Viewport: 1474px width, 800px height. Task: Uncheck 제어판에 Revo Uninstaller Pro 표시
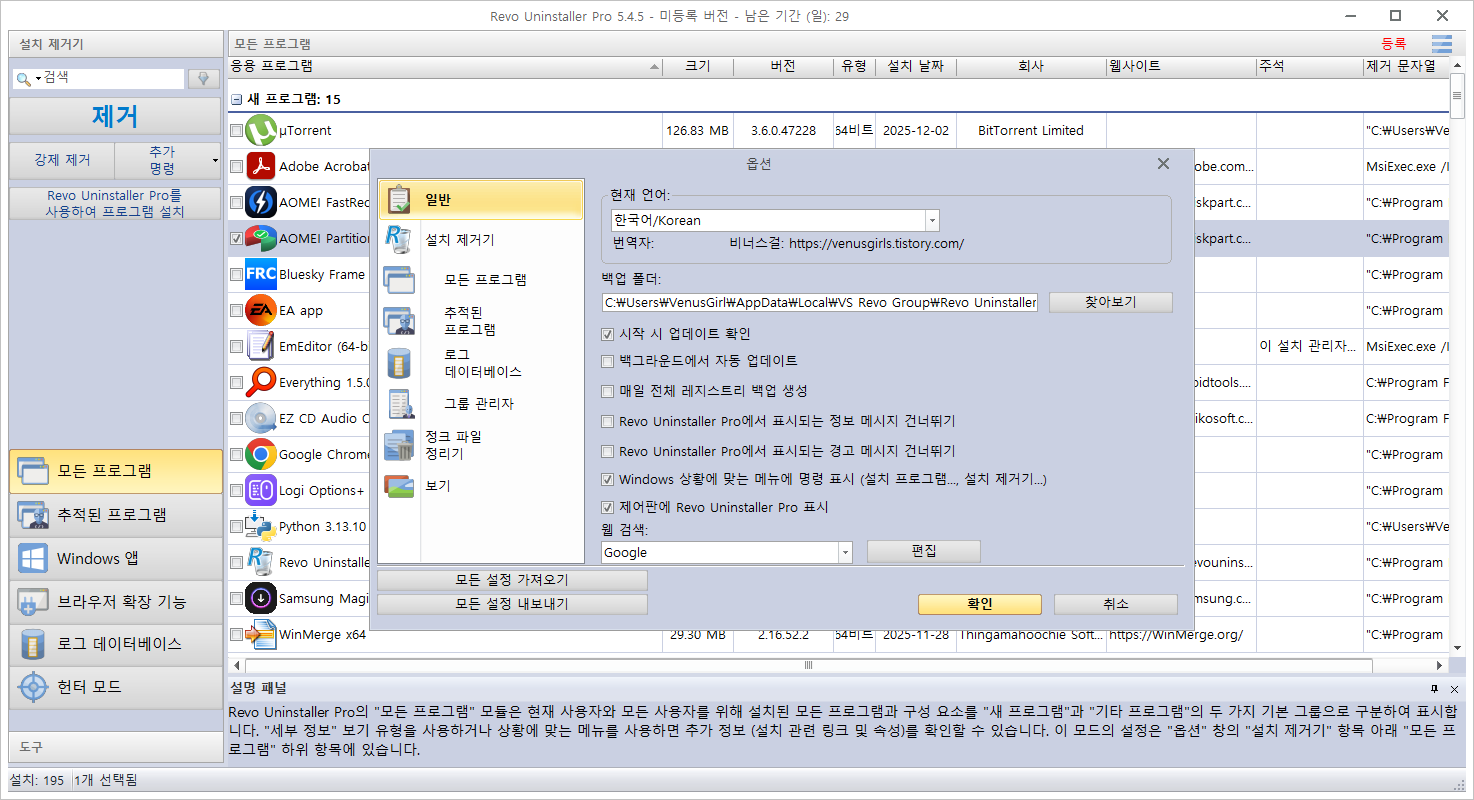pyautogui.click(x=608, y=508)
